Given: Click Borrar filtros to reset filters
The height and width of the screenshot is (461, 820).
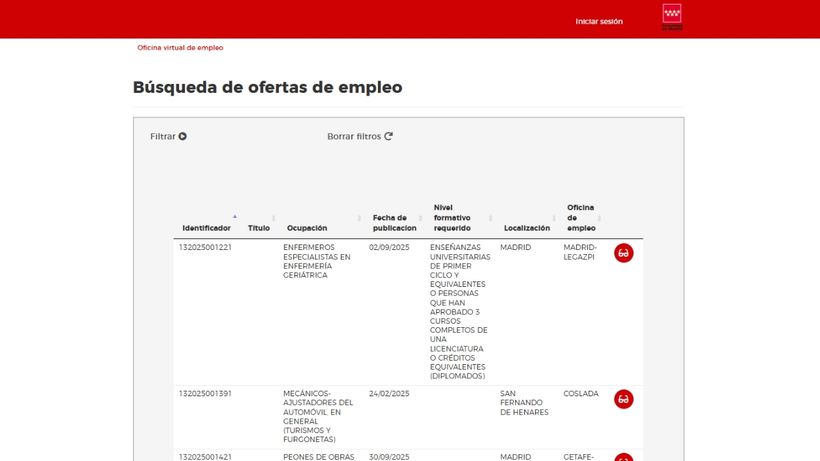Looking at the screenshot, I should (354, 136).
